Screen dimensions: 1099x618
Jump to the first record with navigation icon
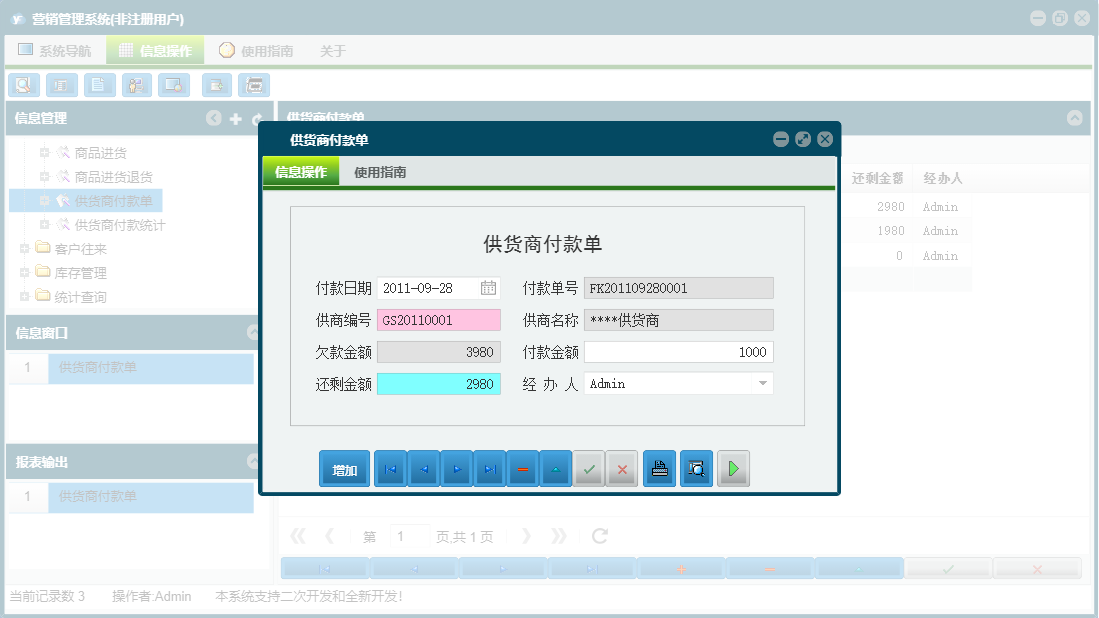click(390, 468)
